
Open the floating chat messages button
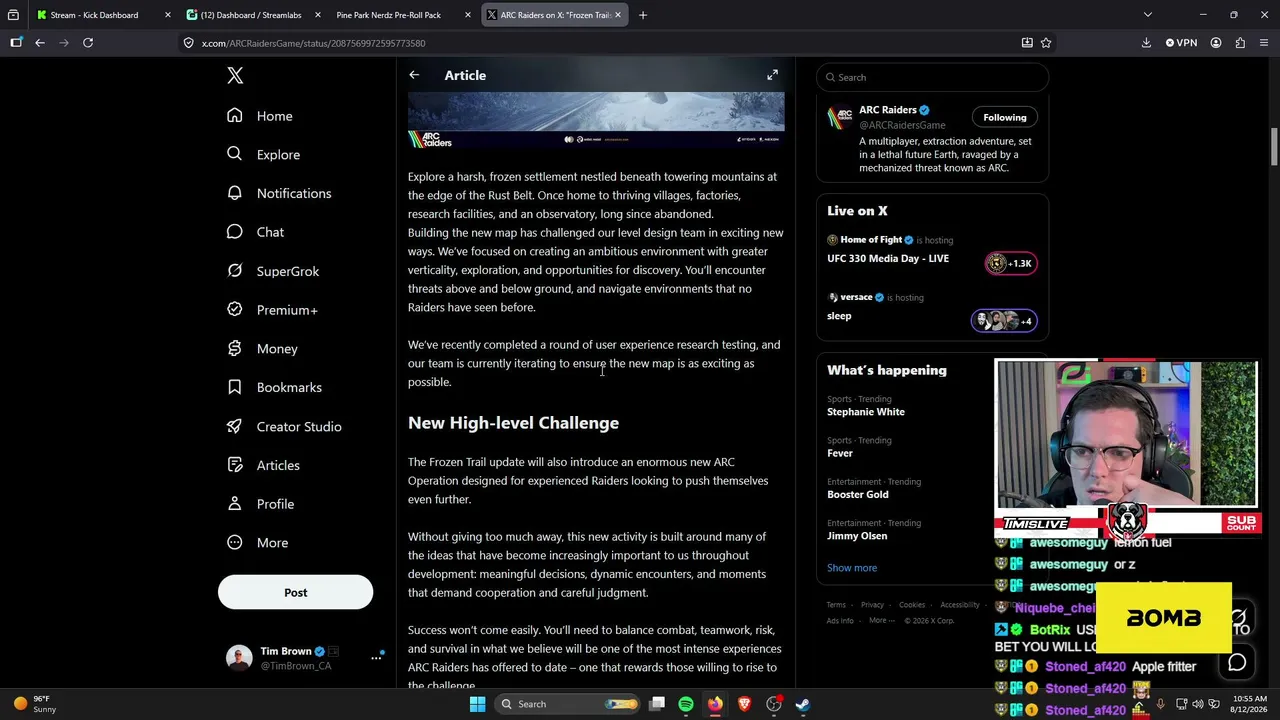point(1238,662)
